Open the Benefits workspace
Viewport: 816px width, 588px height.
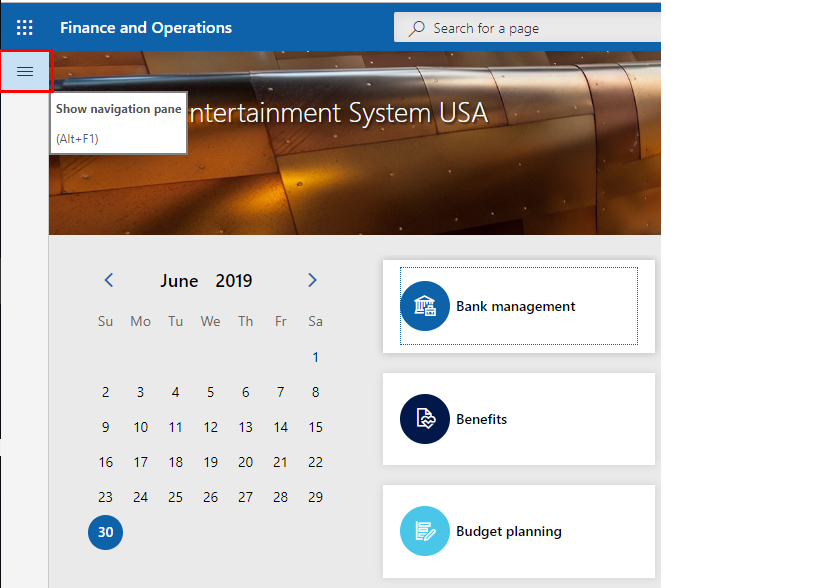coord(519,419)
